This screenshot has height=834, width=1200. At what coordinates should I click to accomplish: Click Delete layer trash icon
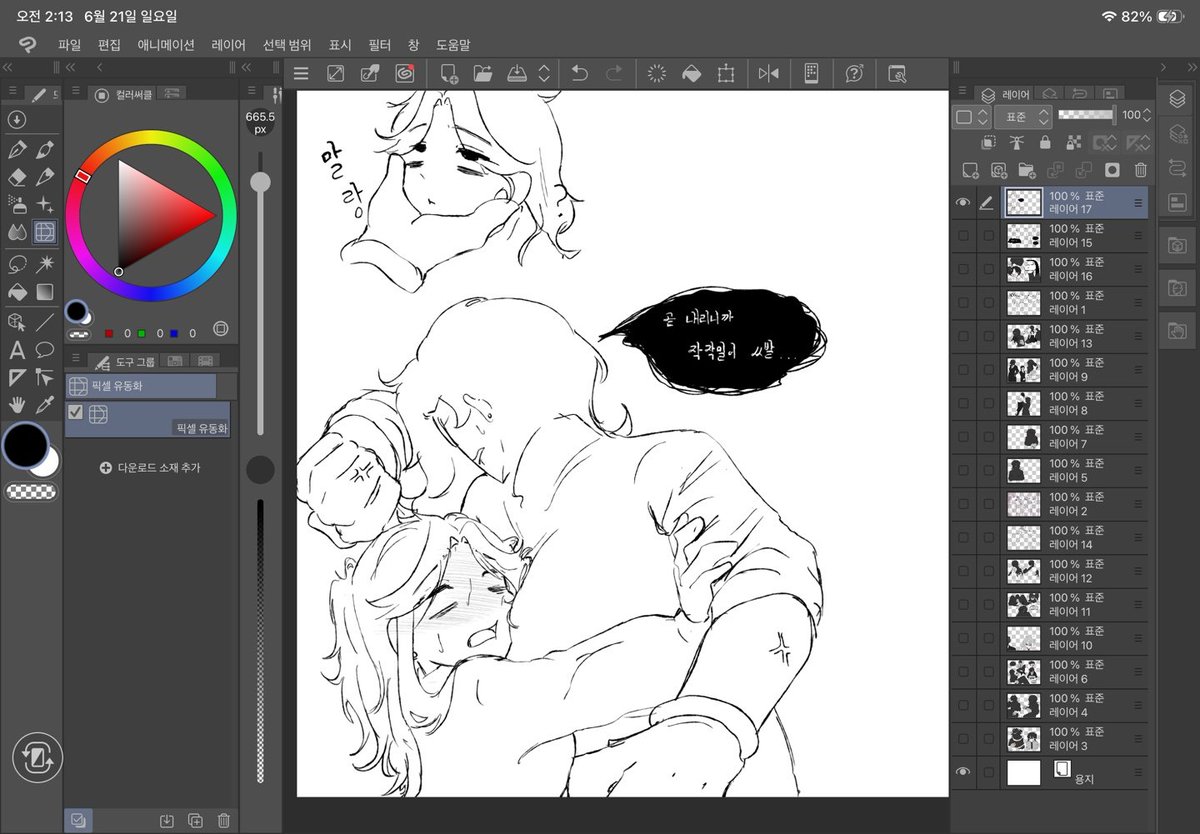[1140, 170]
